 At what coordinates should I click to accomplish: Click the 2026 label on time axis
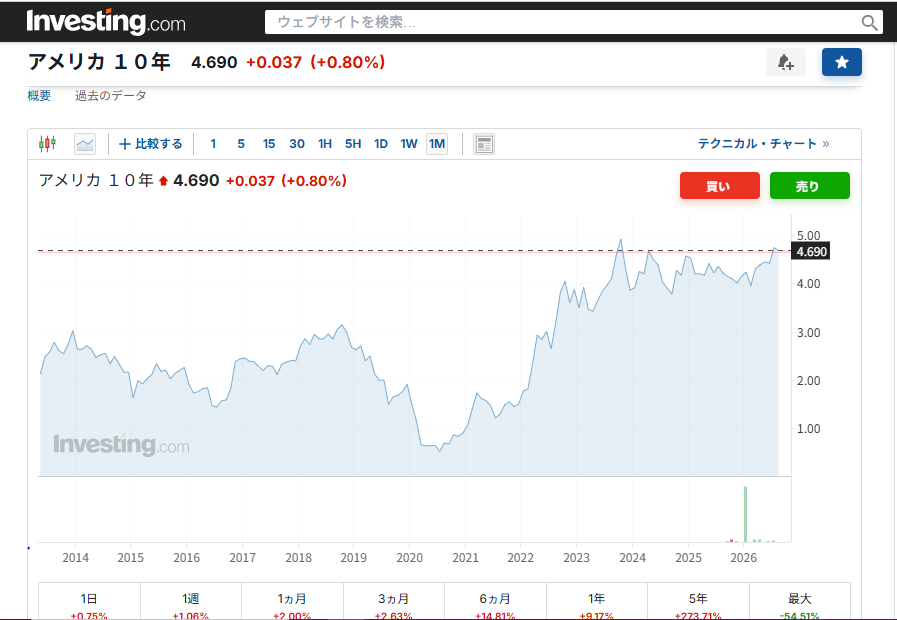[x=743, y=558]
